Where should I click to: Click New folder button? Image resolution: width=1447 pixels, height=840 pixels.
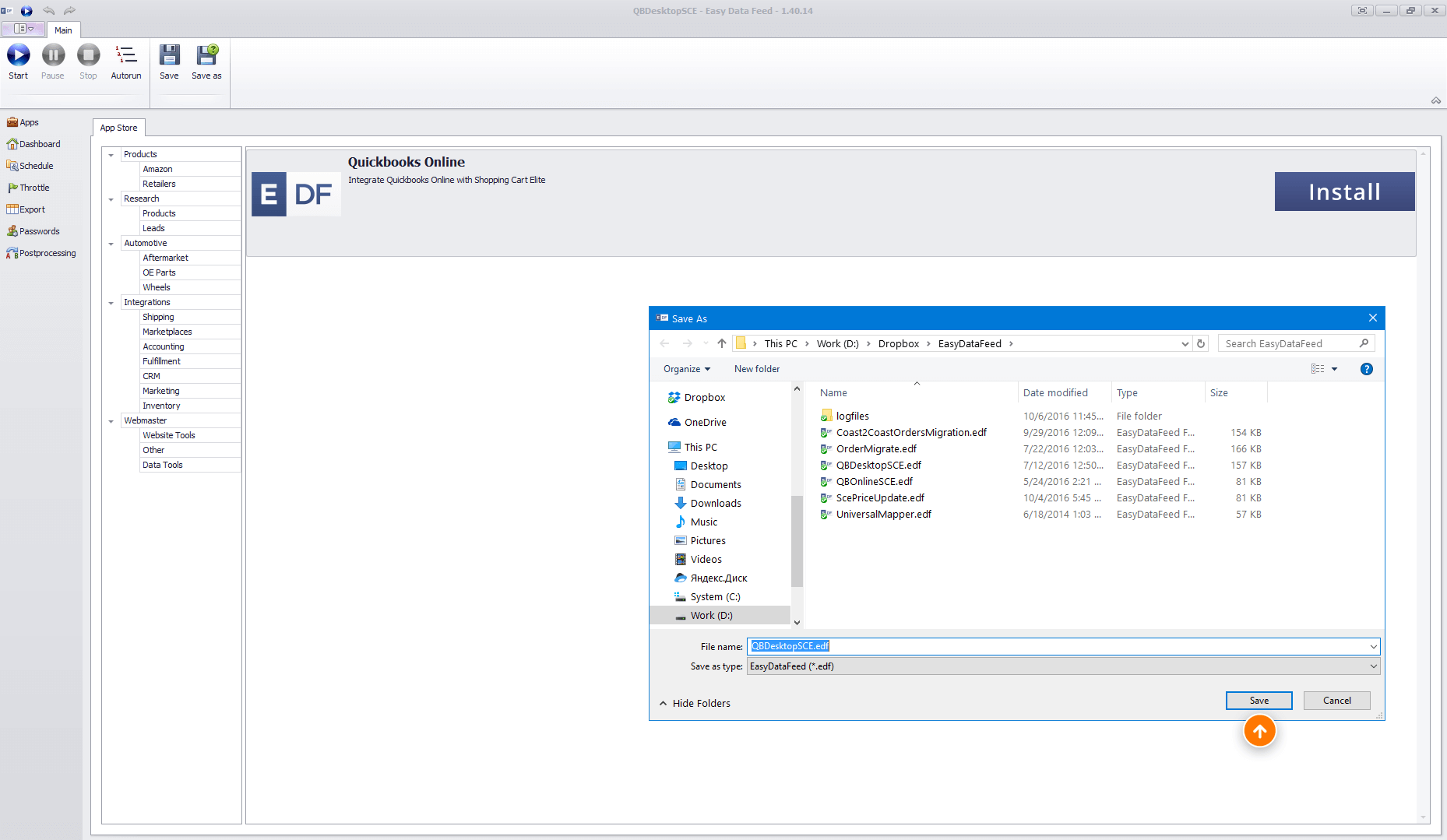[756, 369]
